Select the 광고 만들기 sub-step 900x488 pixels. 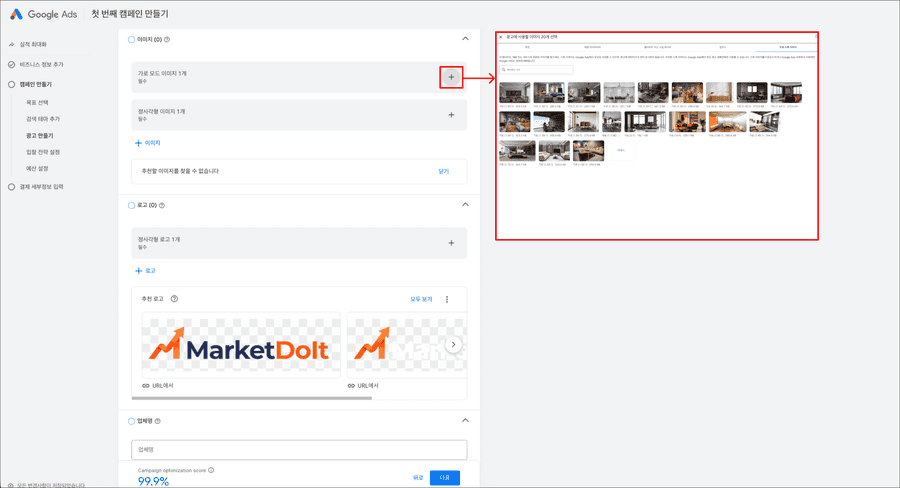point(39,135)
